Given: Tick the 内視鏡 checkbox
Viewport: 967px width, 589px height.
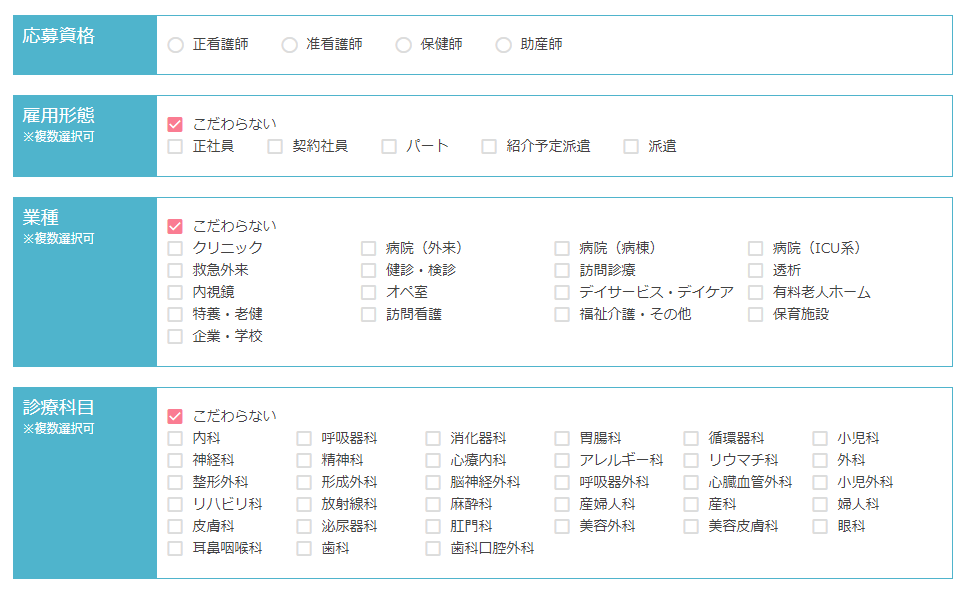Looking at the screenshot, I should coord(175,293).
